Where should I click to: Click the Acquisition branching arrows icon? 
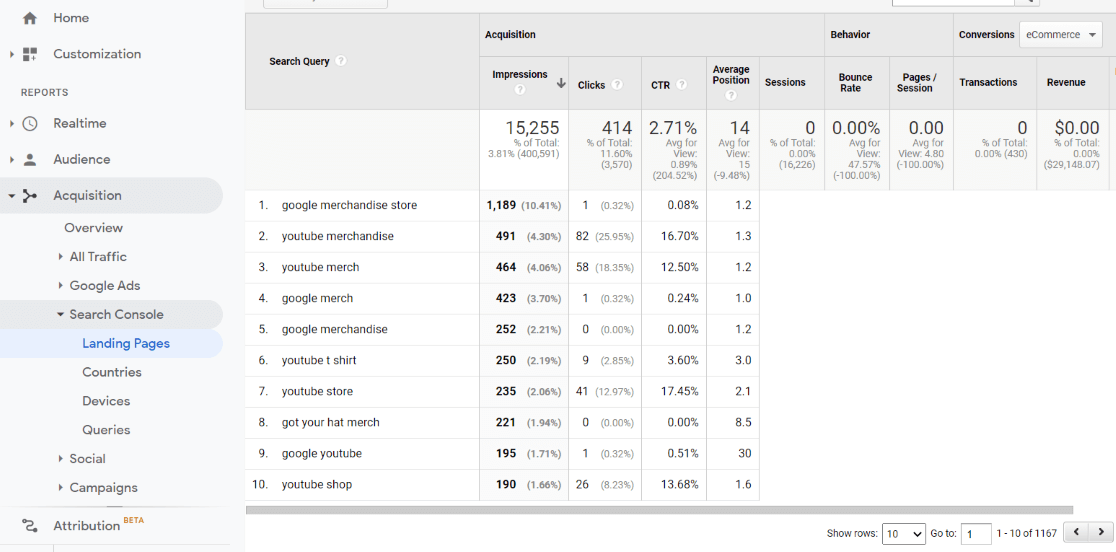(29, 196)
